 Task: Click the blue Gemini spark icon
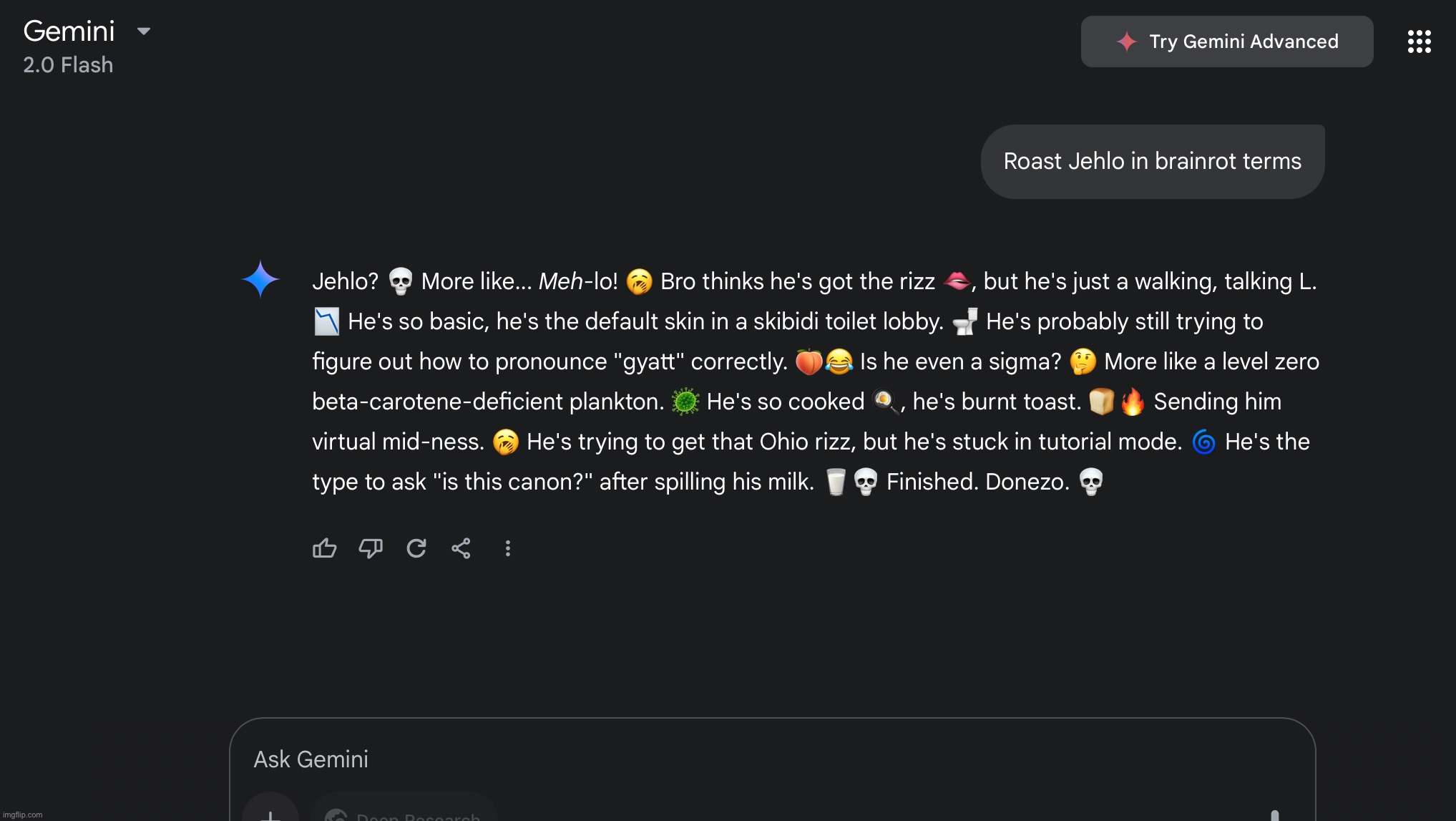(x=260, y=279)
